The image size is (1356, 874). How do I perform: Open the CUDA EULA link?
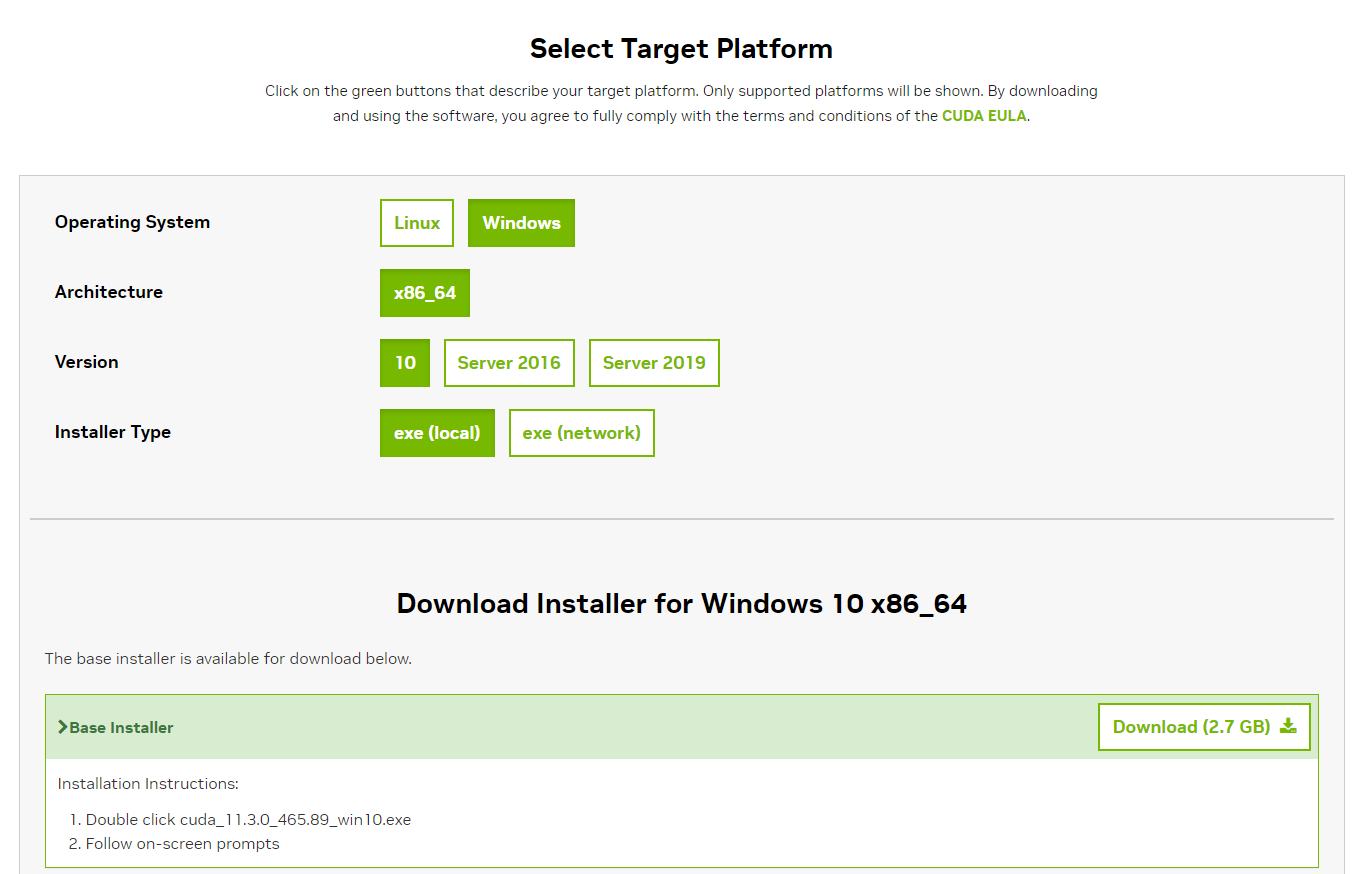click(984, 115)
